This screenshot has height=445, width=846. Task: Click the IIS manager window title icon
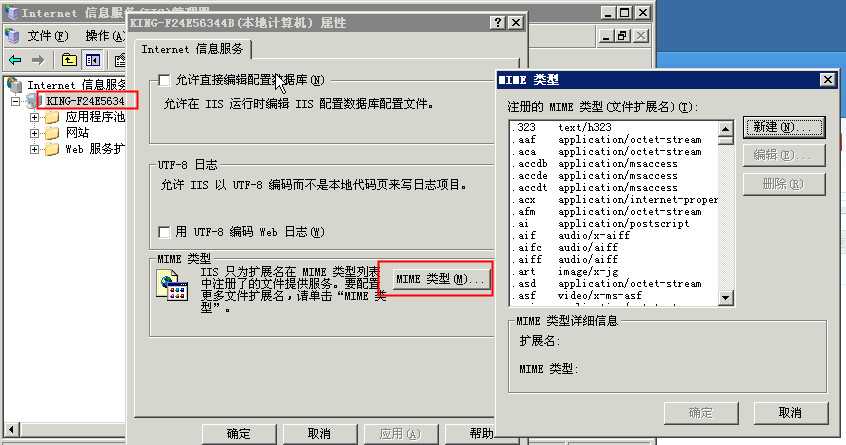[x=10, y=13]
